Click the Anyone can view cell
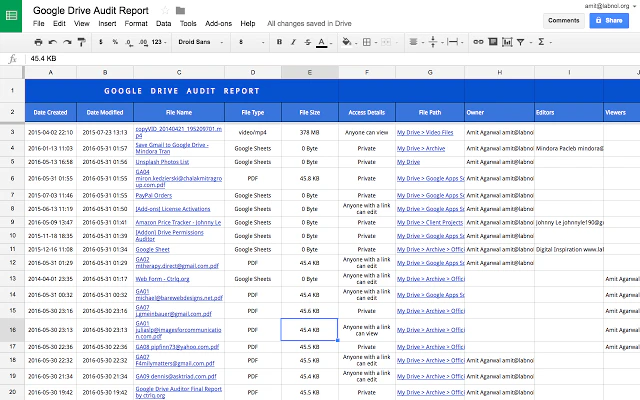The height and width of the screenshot is (400, 640). (x=367, y=133)
